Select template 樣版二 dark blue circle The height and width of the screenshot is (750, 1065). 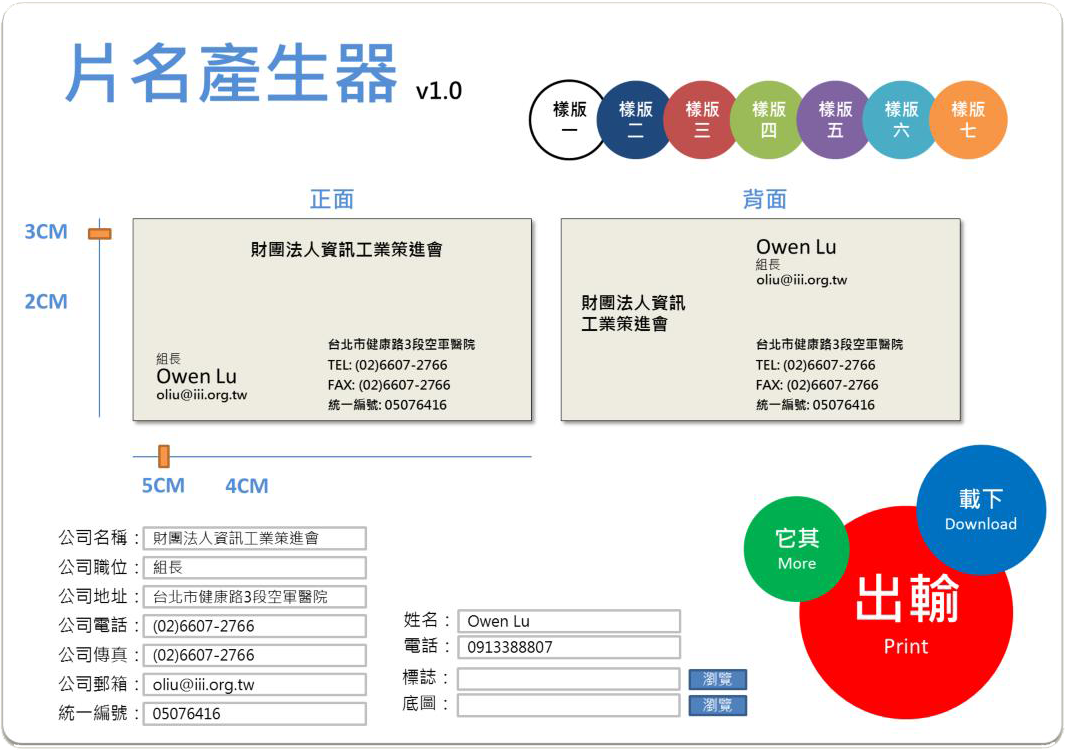coord(636,120)
